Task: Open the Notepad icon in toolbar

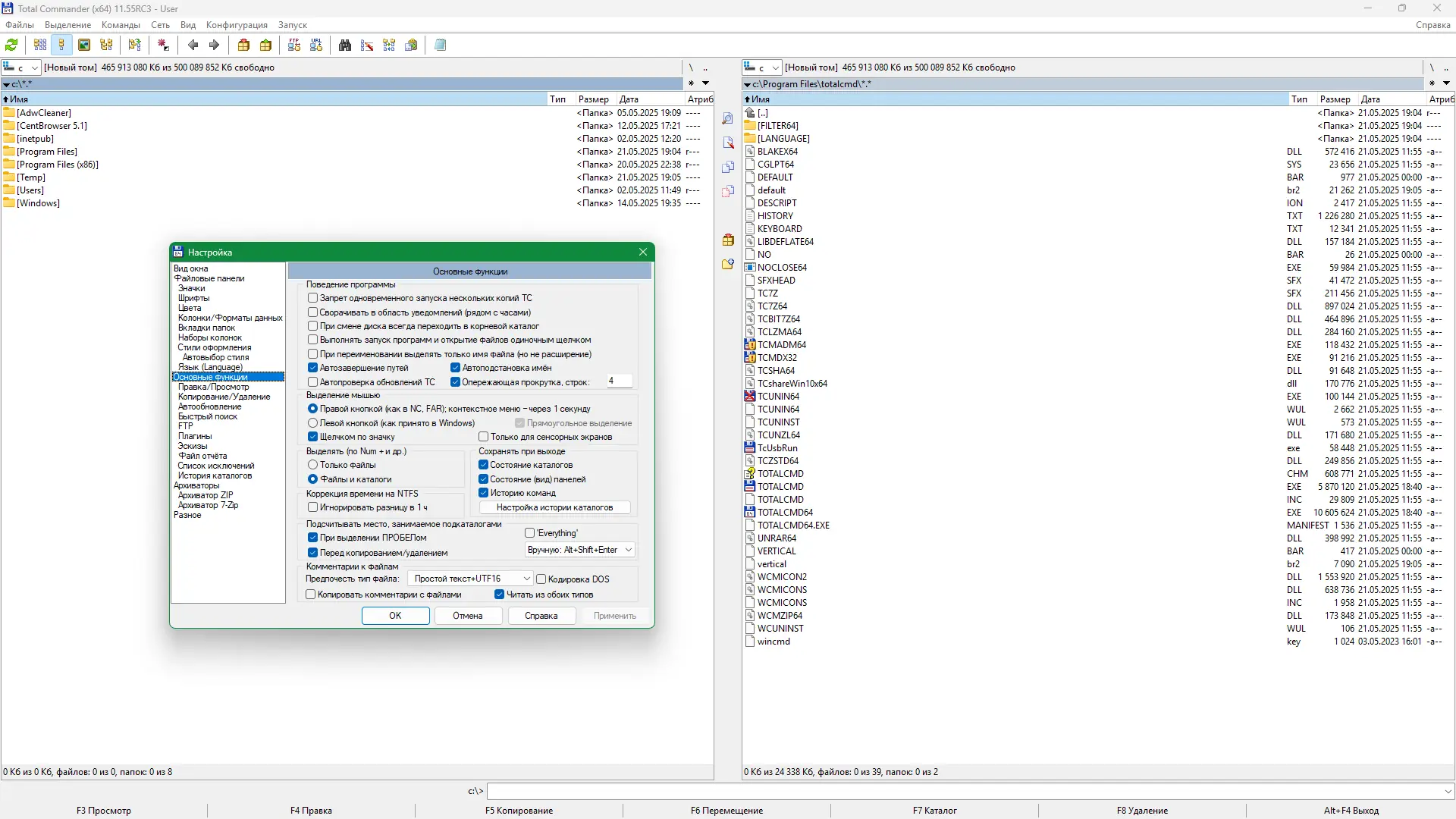Action: pos(440,45)
